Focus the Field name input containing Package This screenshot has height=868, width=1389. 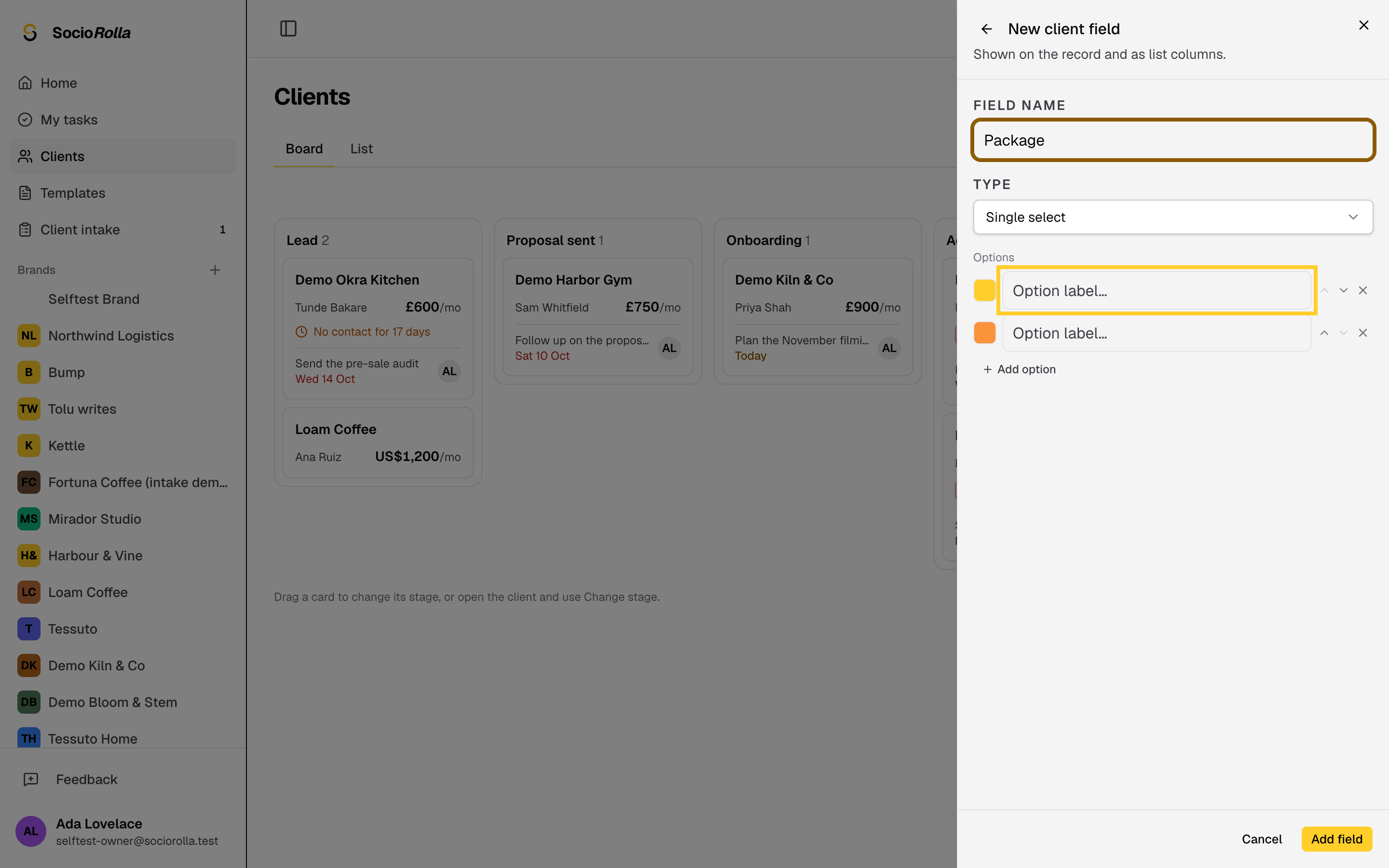tap(1172, 140)
